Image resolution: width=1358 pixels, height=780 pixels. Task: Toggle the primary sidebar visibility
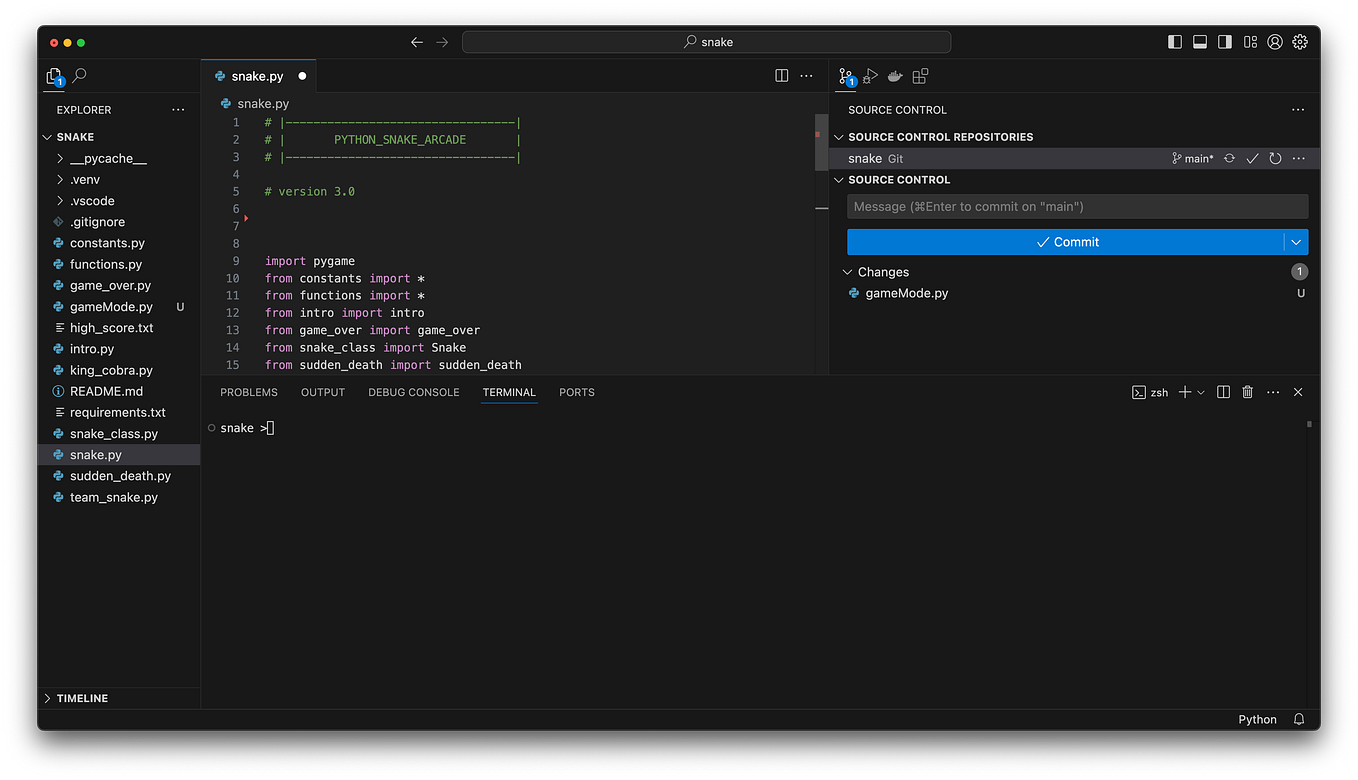pyautogui.click(x=1173, y=41)
